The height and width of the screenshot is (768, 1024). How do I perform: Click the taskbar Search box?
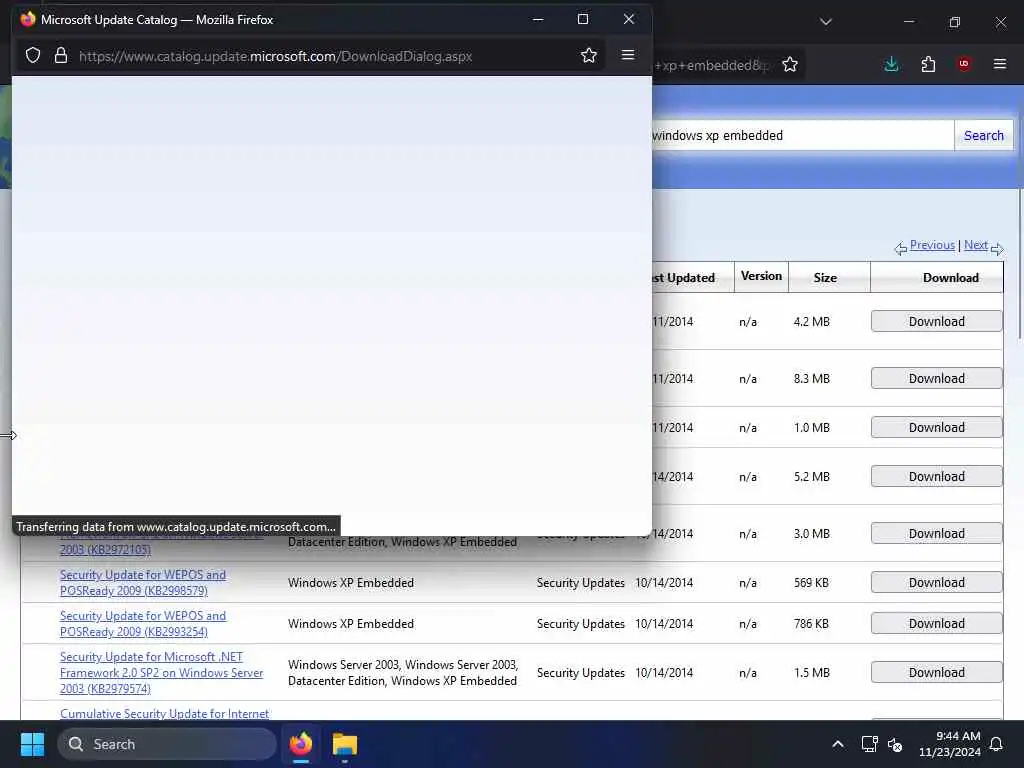point(167,744)
